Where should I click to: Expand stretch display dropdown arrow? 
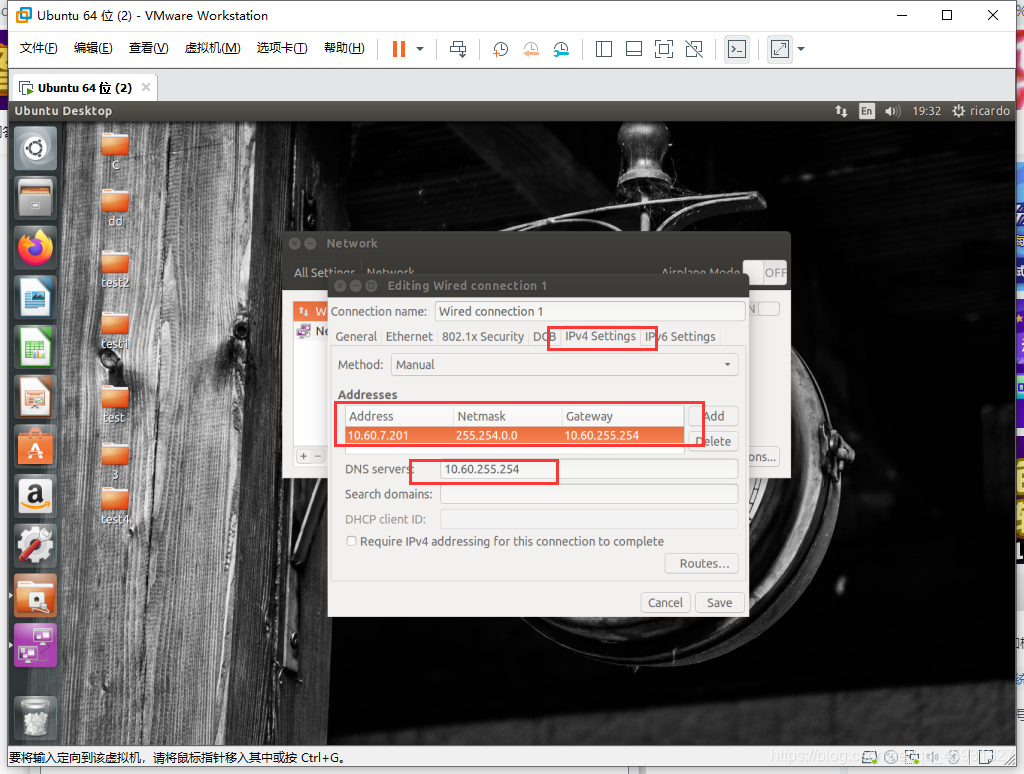coord(801,49)
